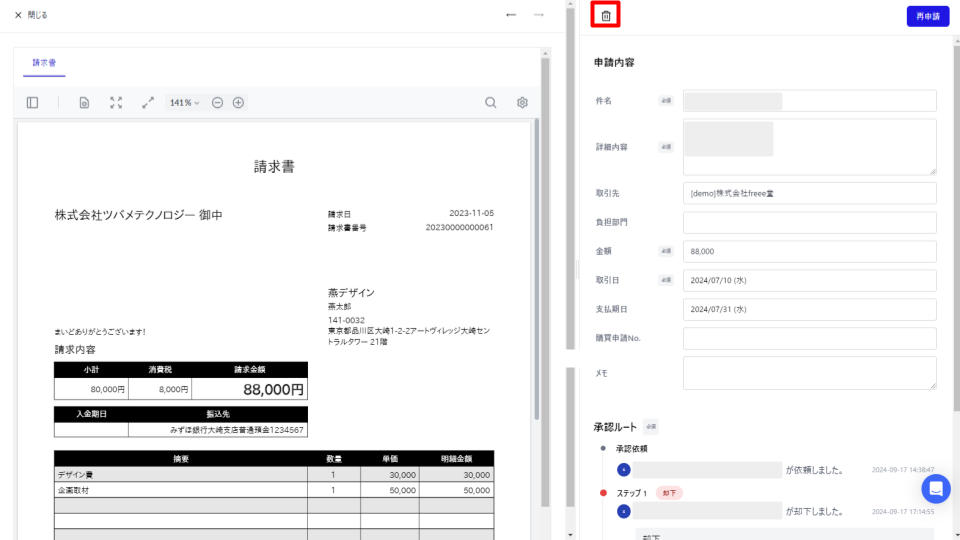Click the 負担部門 field

(809, 222)
